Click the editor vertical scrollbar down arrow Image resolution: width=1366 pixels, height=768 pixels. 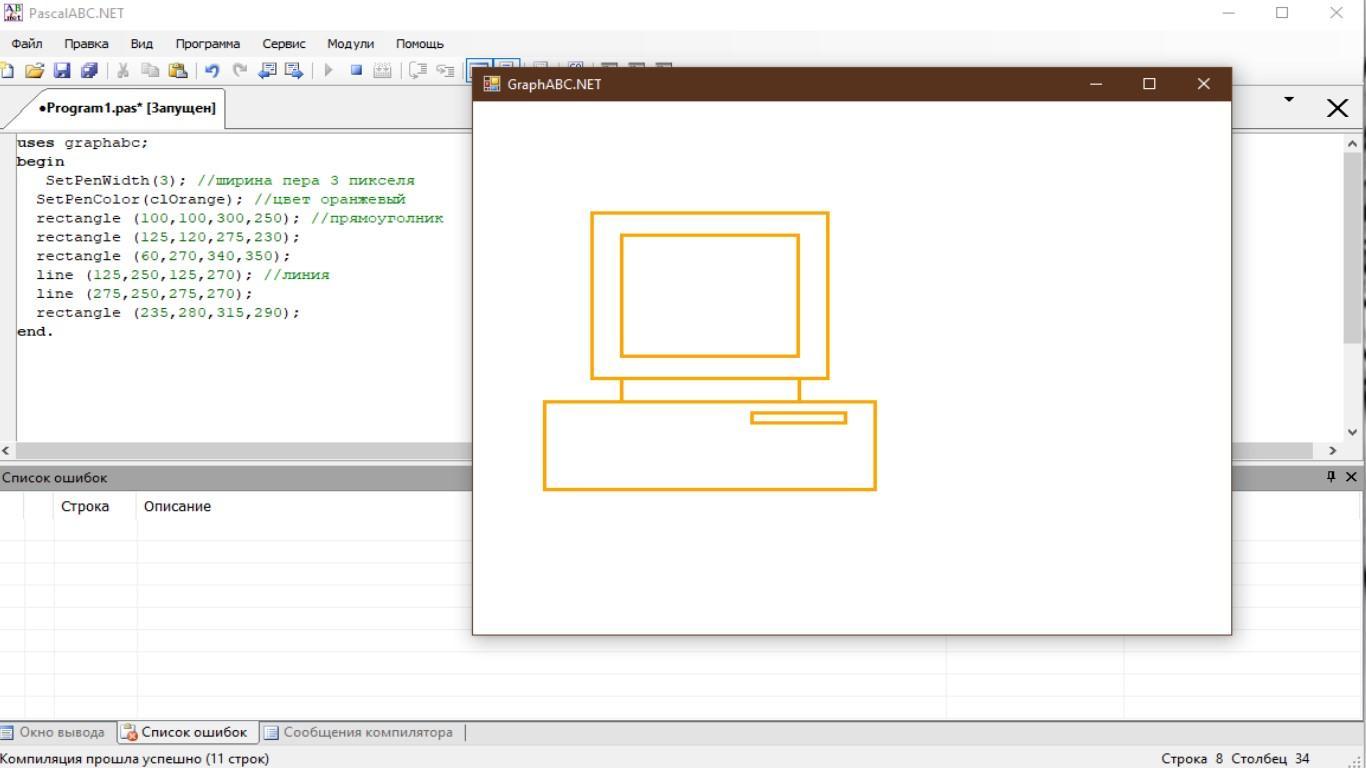(1352, 432)
